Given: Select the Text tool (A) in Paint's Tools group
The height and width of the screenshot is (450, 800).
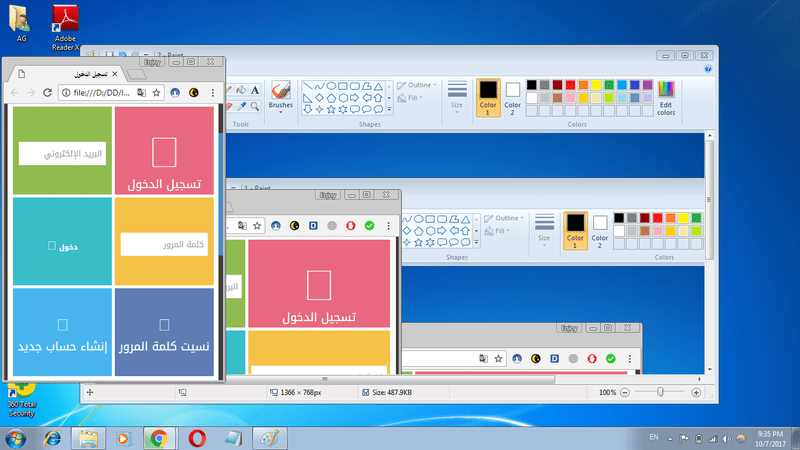Looking at the screenshot, I should (x=256, y=89).
